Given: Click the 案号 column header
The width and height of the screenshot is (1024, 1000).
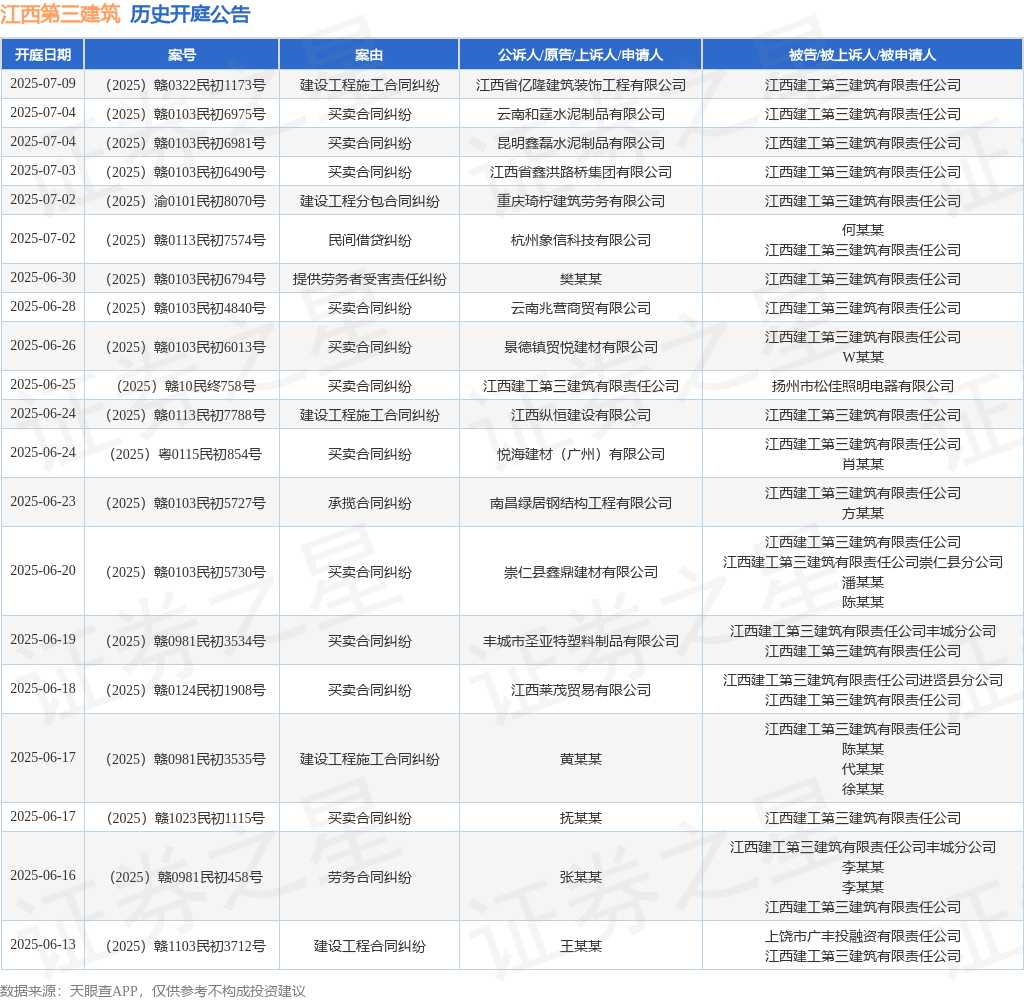Looking at the screenshot, I should tap(182, 55).
